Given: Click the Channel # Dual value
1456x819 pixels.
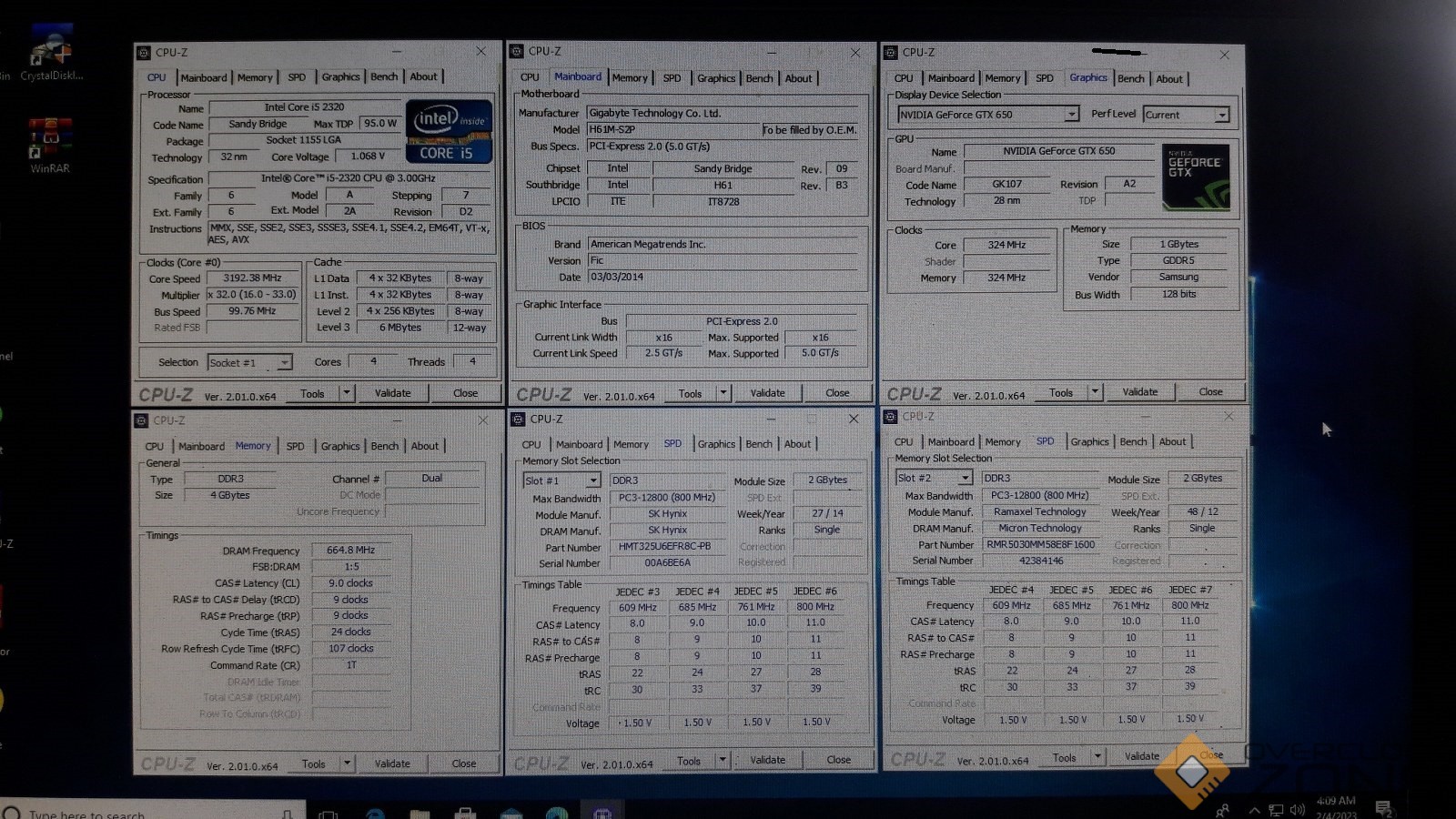Looking at the screenshot, I should [431, 479].
